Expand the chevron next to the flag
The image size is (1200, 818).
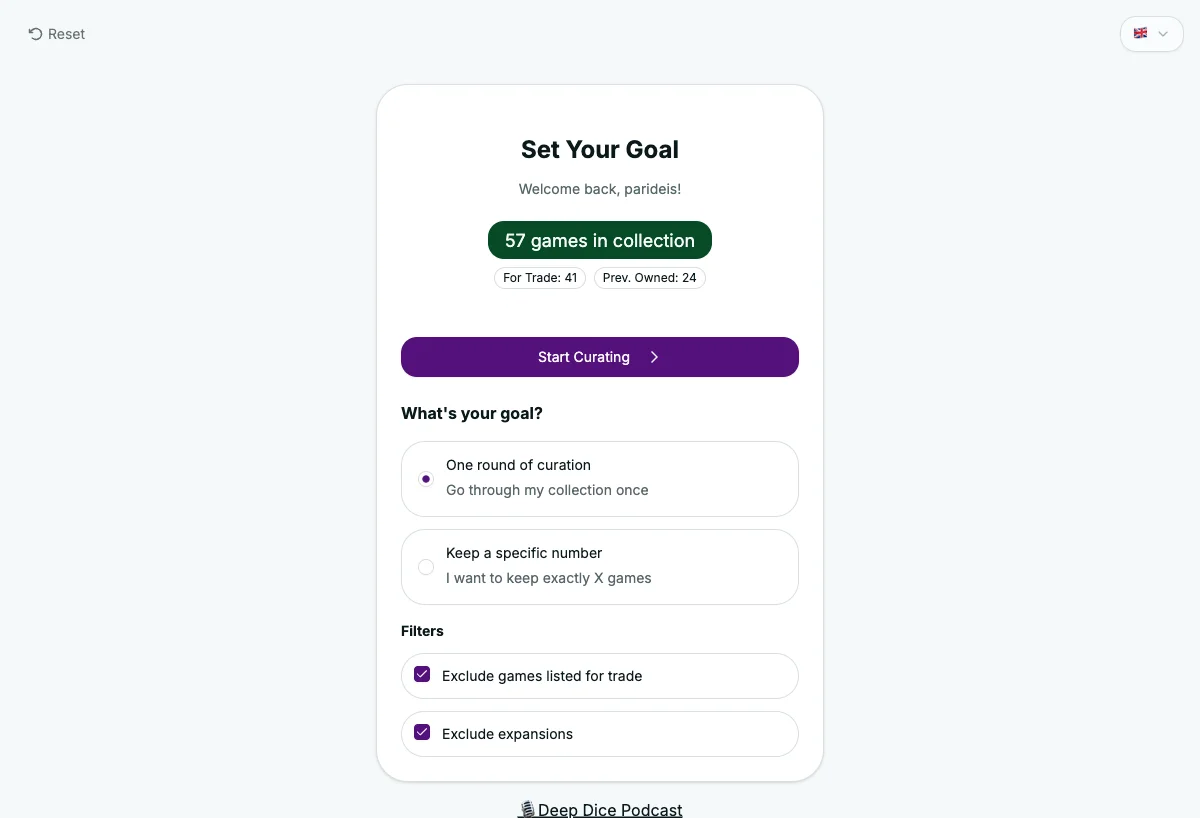point(1162,33)
